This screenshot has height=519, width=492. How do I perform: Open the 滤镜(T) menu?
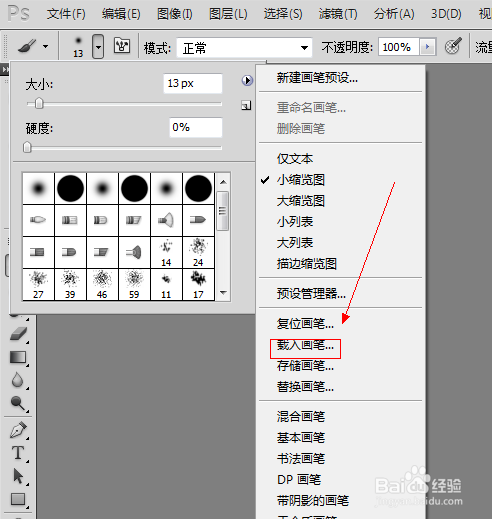point(338,14)
